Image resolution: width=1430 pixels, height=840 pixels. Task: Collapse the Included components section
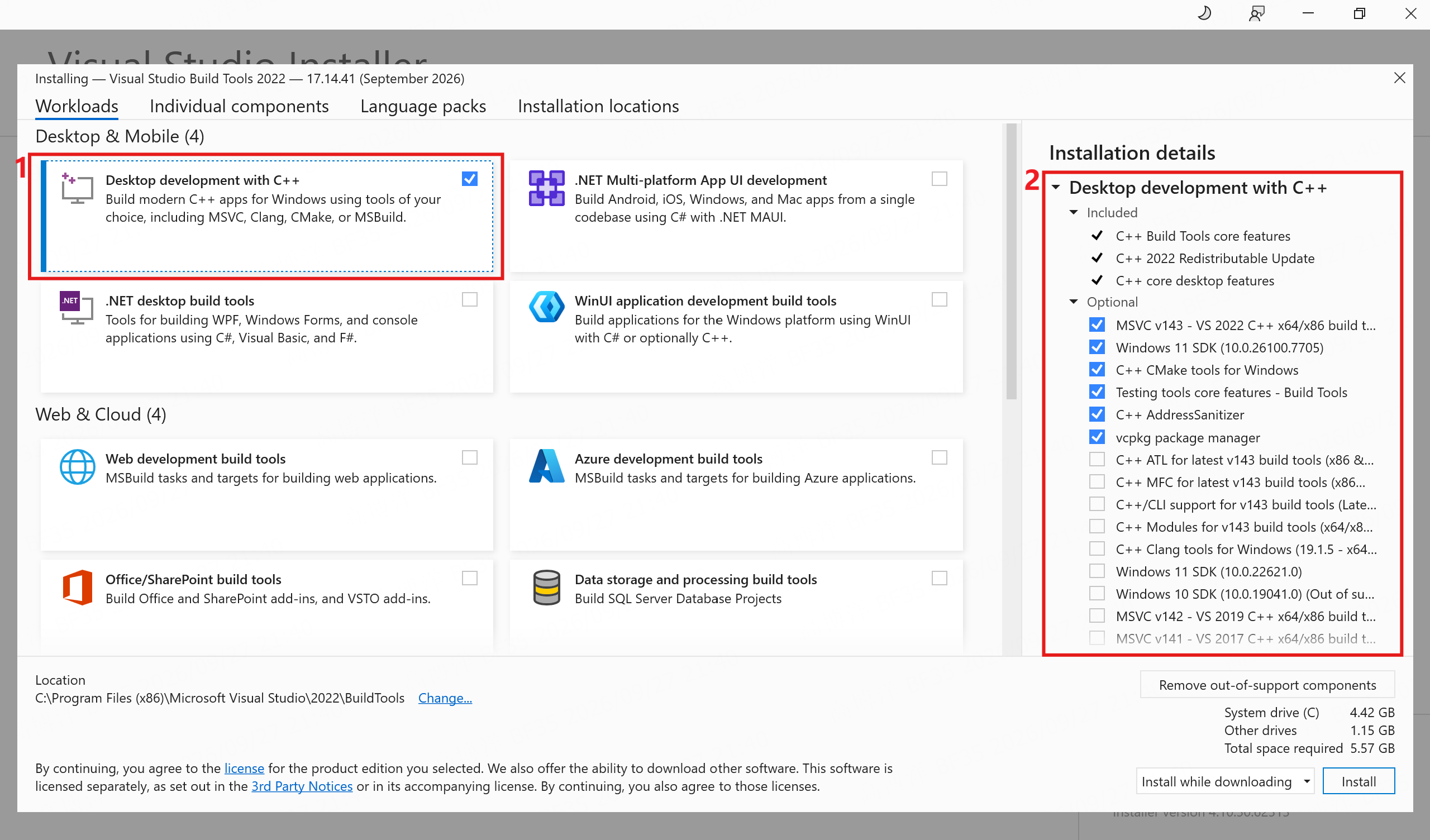(x=1074, y=213)
